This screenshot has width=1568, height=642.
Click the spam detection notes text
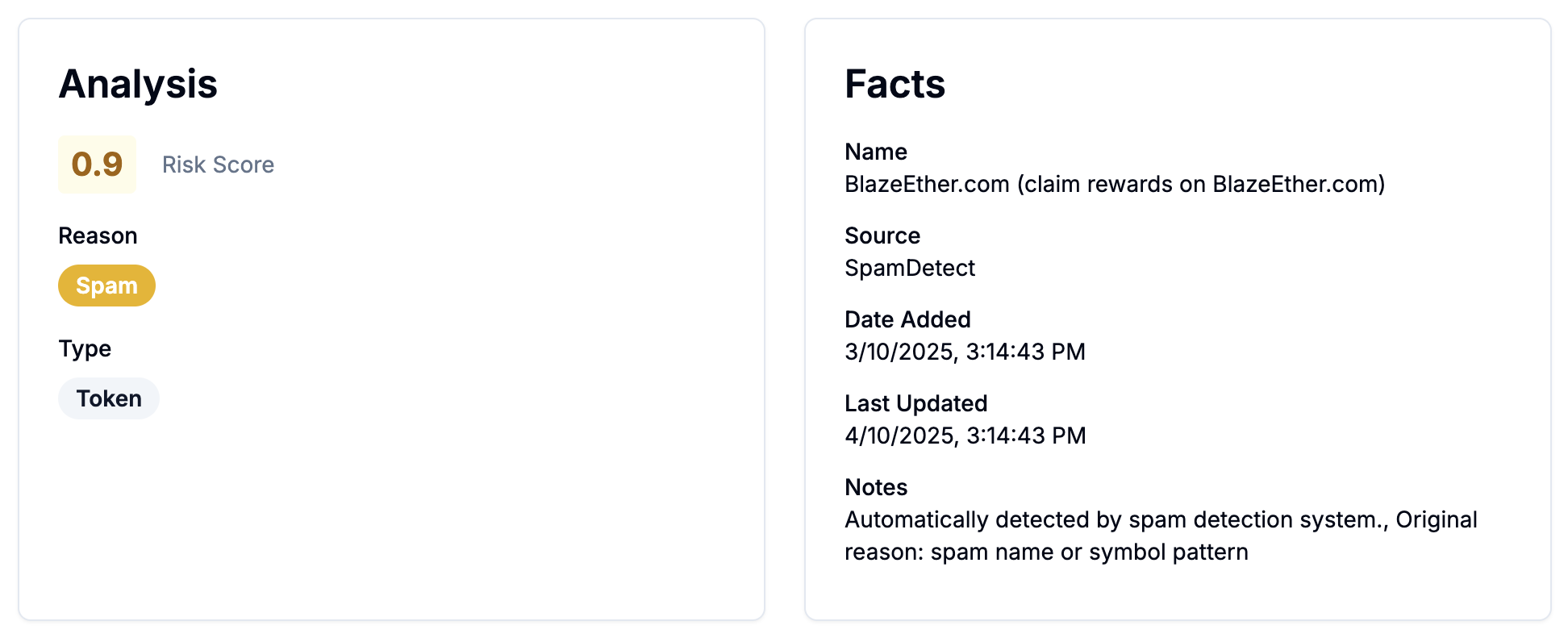(x=1160, y=536)
